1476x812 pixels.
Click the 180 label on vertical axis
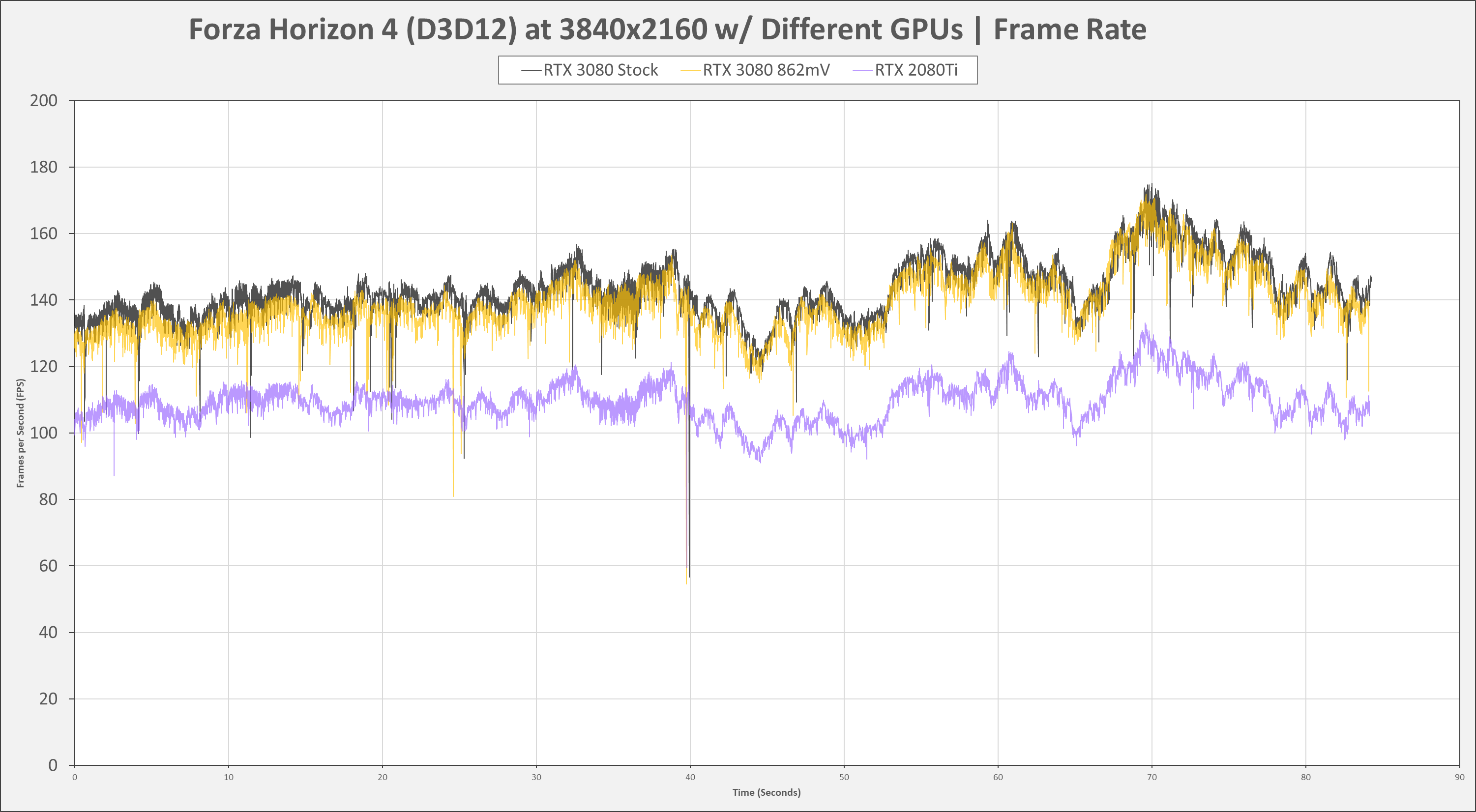click(44, 167)
